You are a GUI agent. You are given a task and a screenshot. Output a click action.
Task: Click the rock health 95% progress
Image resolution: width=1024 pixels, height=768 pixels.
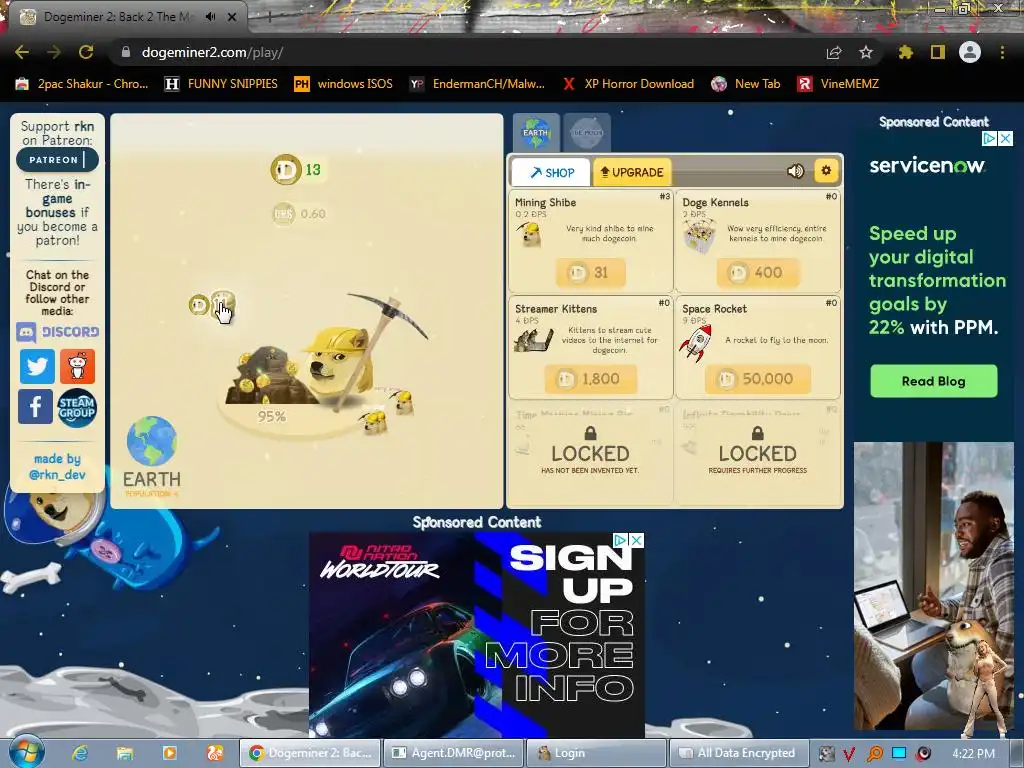point(272,417)
